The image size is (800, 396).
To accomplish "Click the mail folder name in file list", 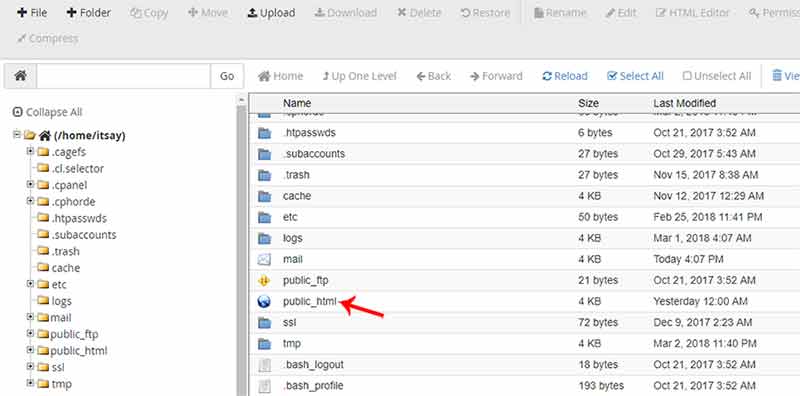I will [x=293, y=259].
